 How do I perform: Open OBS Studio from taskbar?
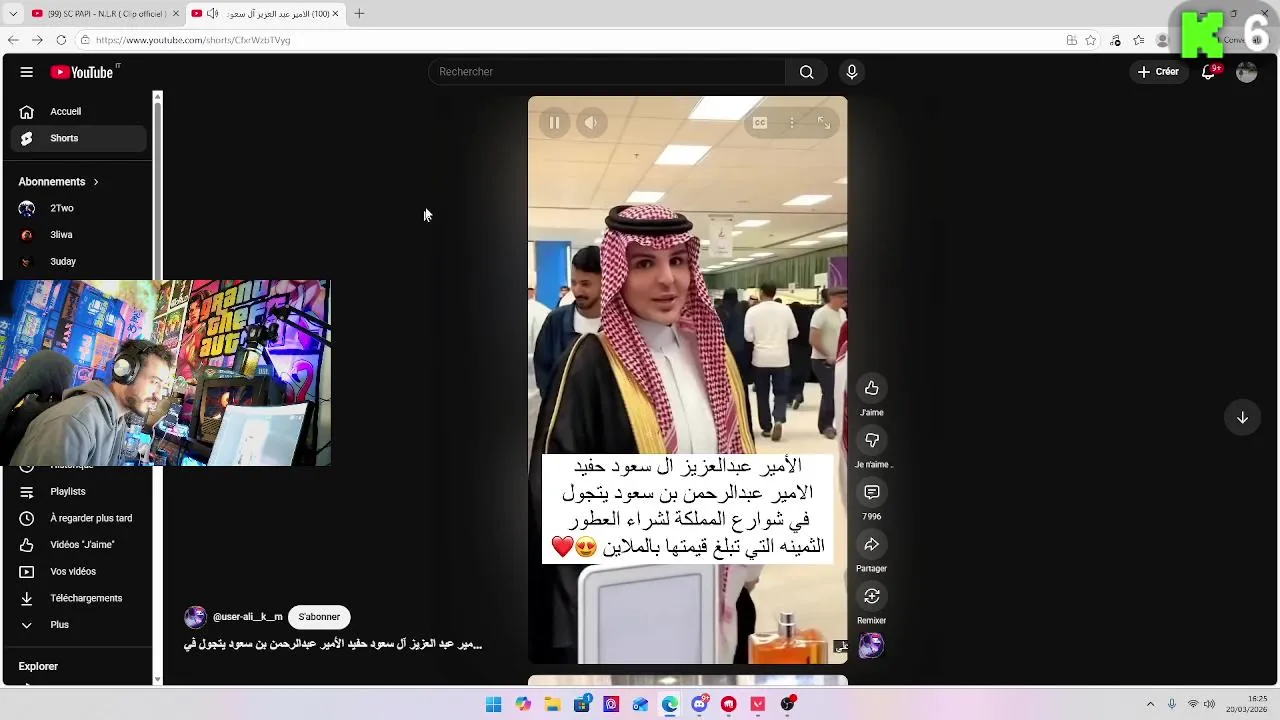(x=787, y=704)
